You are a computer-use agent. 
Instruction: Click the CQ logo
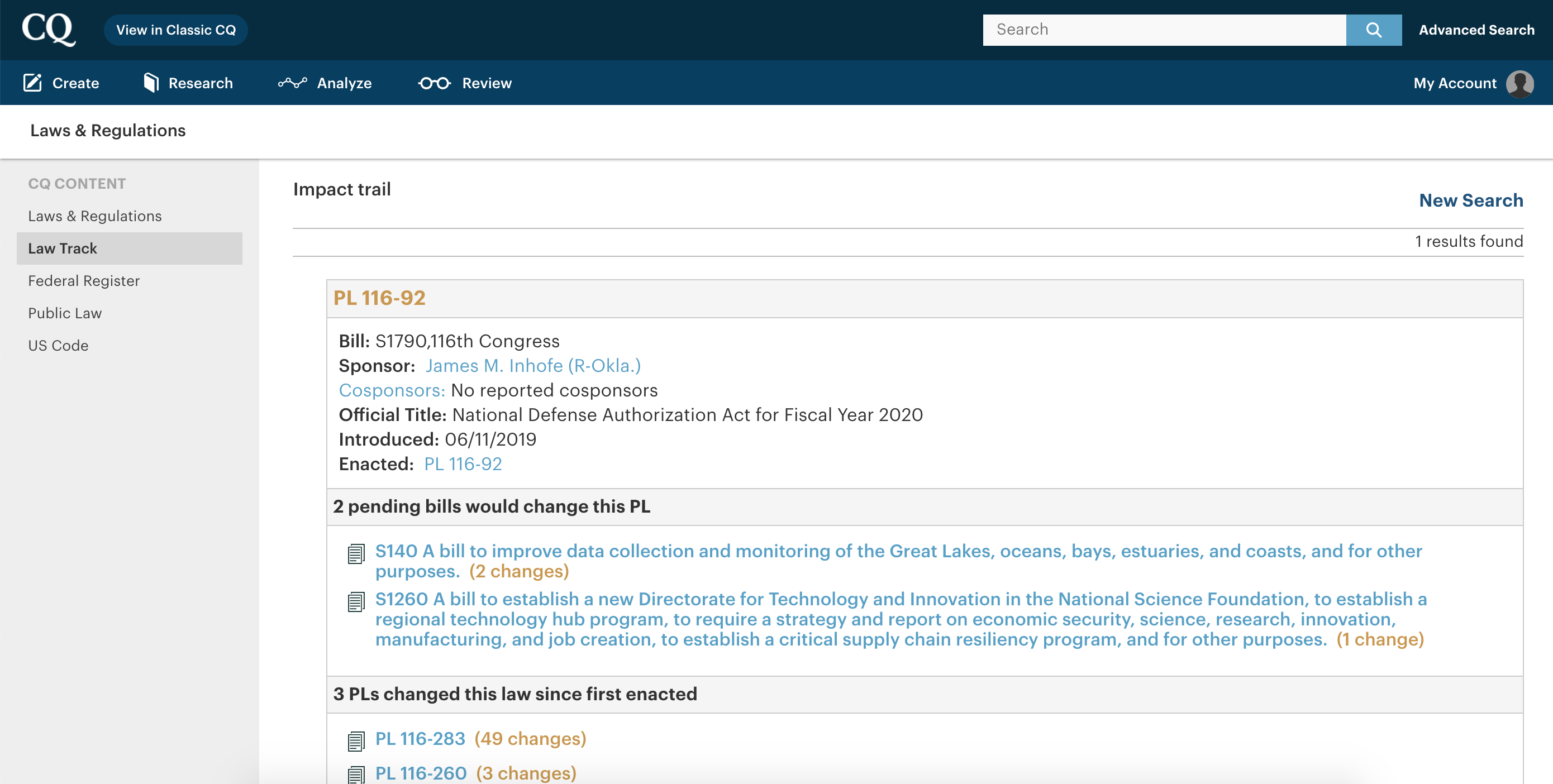click(49, 29)
